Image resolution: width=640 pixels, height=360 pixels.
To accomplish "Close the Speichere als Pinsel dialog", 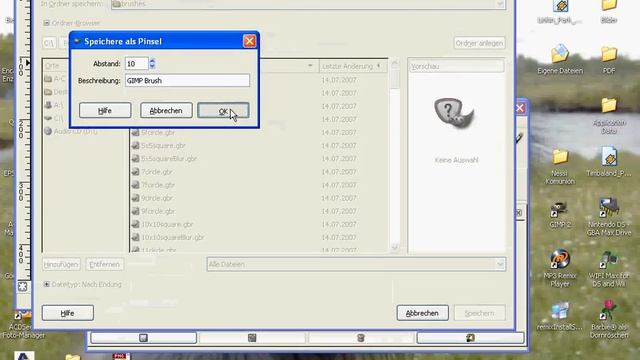I will tap(249, 41).
